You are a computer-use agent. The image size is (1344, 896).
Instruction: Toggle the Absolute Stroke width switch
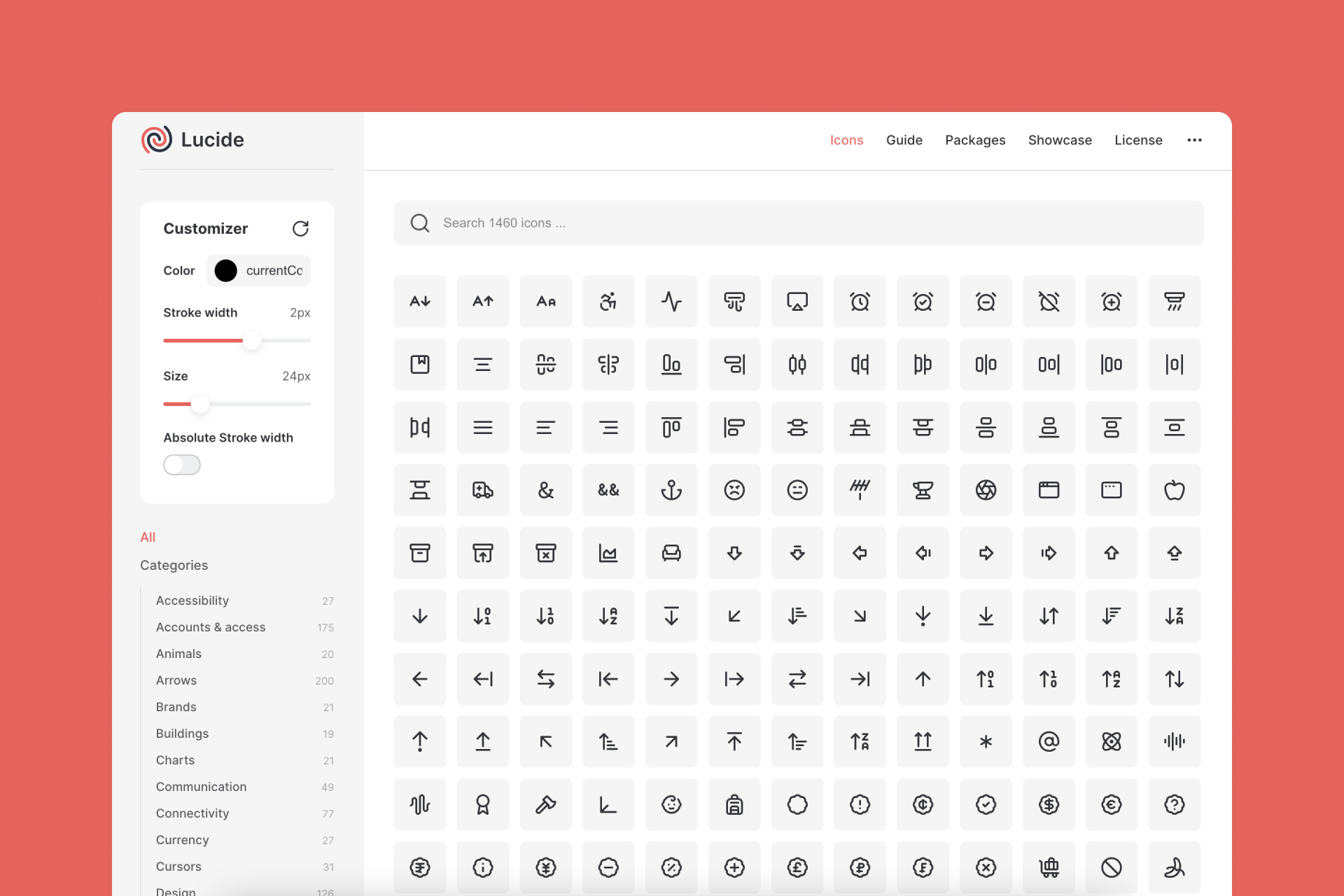181,464
